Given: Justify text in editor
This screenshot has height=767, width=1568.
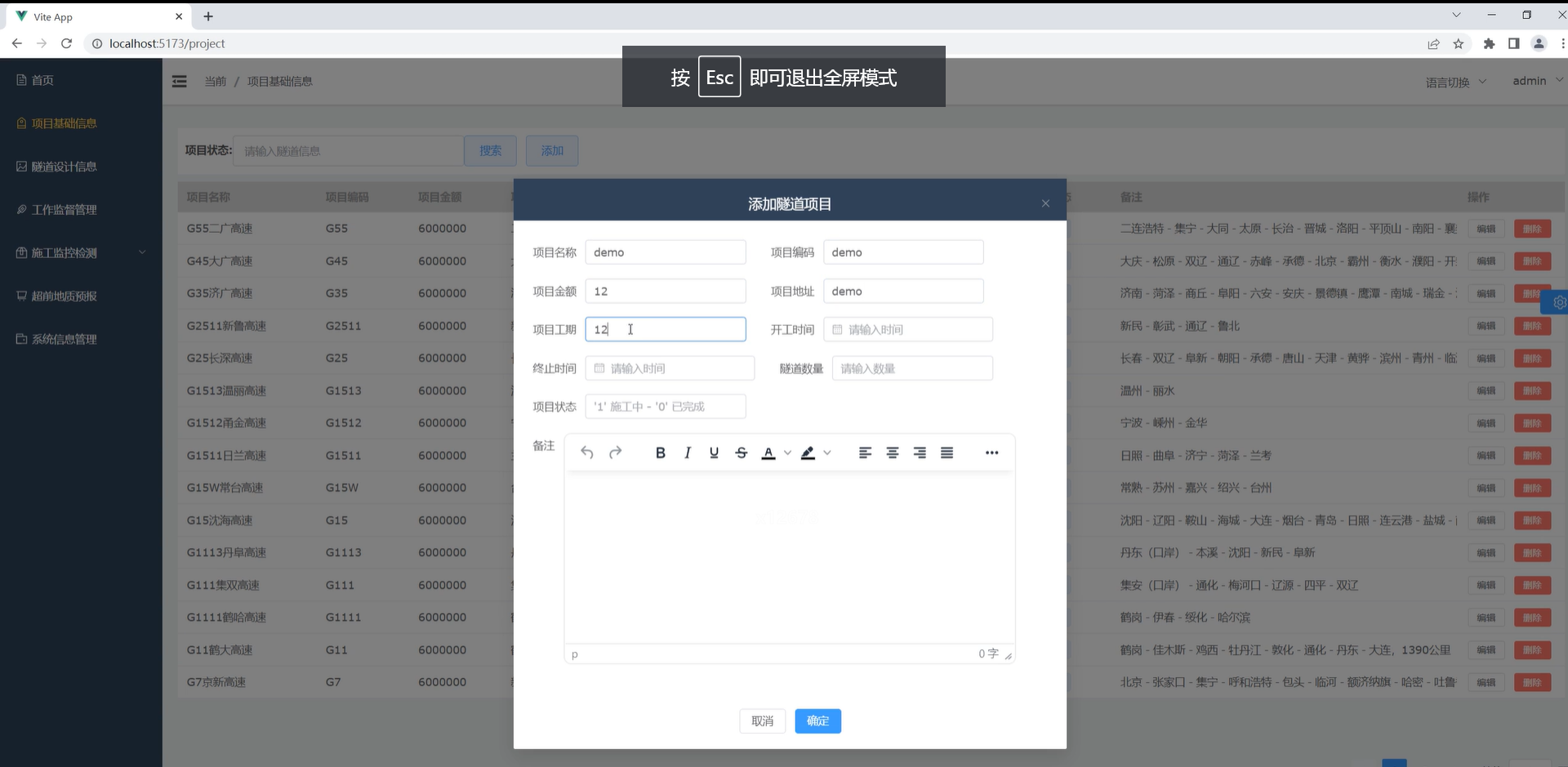Looking at the screenshot, I should click(x=947, y=453).
